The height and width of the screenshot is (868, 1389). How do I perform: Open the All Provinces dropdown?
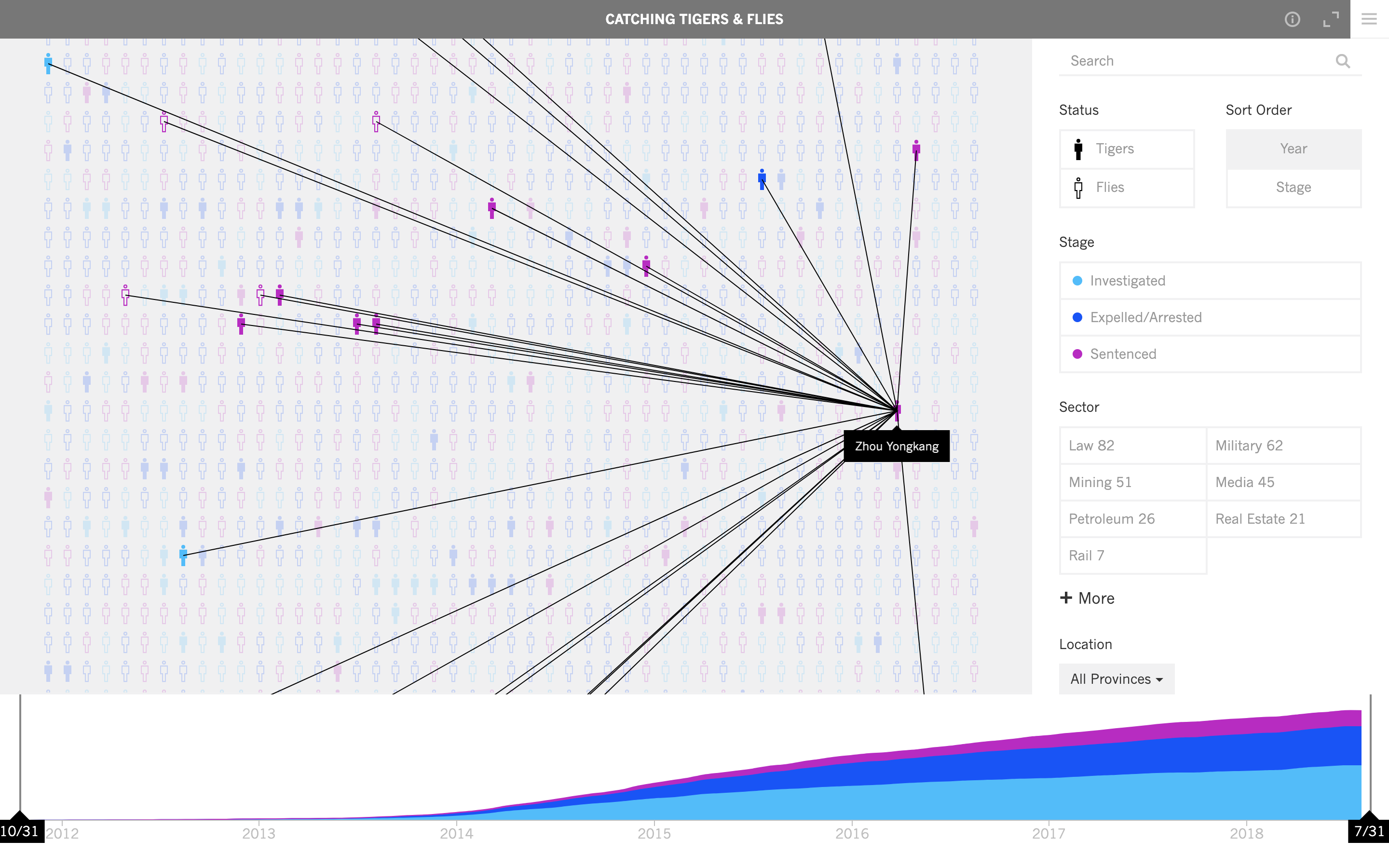click(x=1116, y=678)
